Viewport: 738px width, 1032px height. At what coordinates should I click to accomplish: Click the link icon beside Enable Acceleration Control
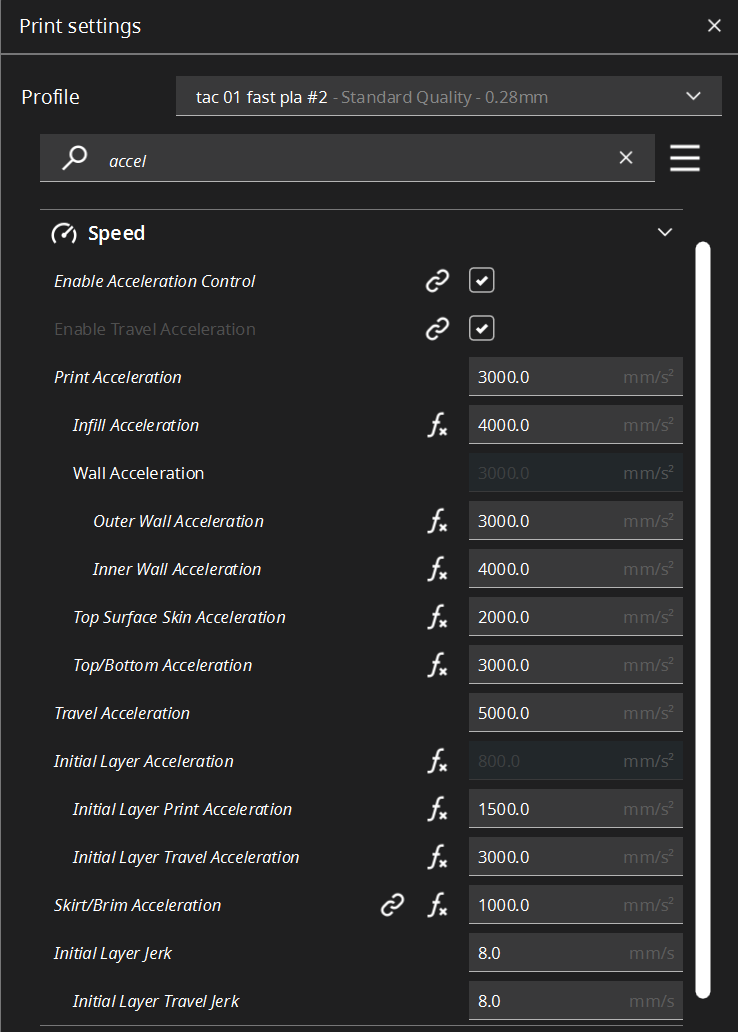coord(437,281)
